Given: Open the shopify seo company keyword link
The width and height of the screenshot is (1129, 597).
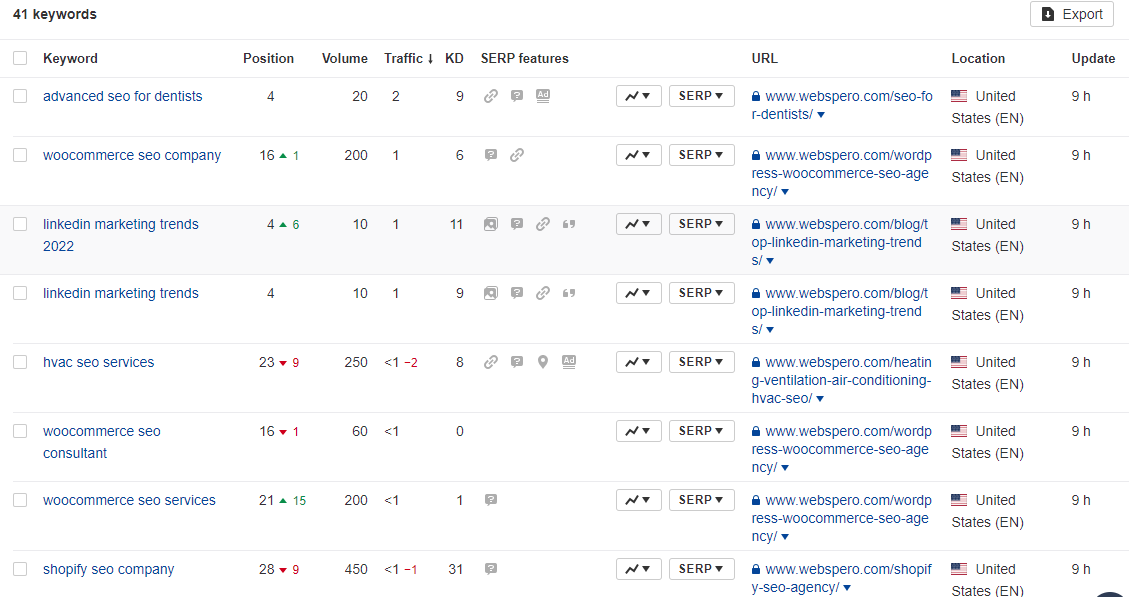Looking at the screenshot, I should [109, 569].
